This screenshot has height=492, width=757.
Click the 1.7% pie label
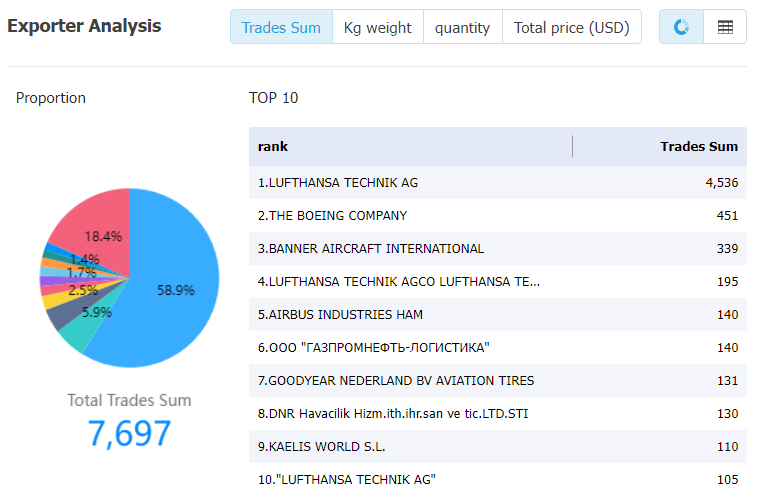[82, 273]
